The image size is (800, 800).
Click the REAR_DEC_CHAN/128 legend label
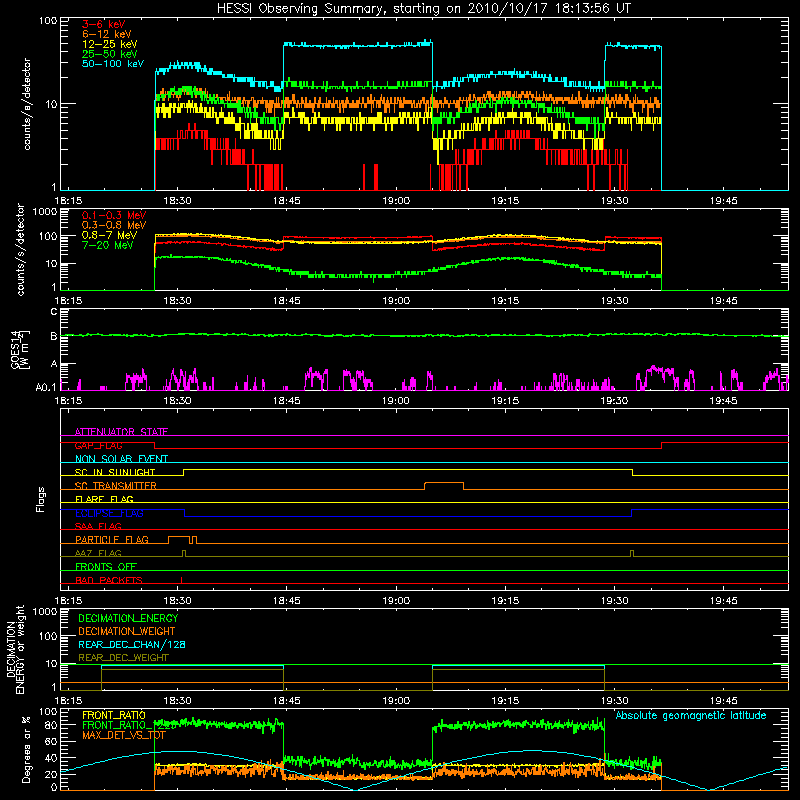coord(132,644)
